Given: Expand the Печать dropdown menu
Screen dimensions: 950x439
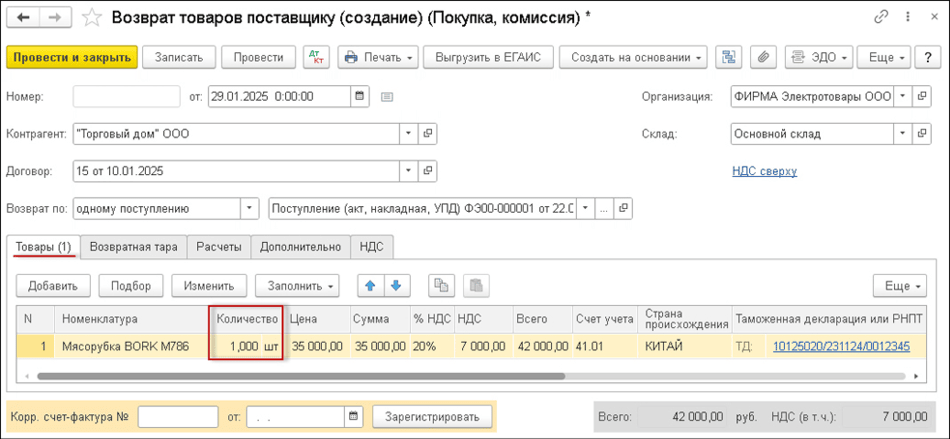Looking at the screenshot, I should pos(379,57).
